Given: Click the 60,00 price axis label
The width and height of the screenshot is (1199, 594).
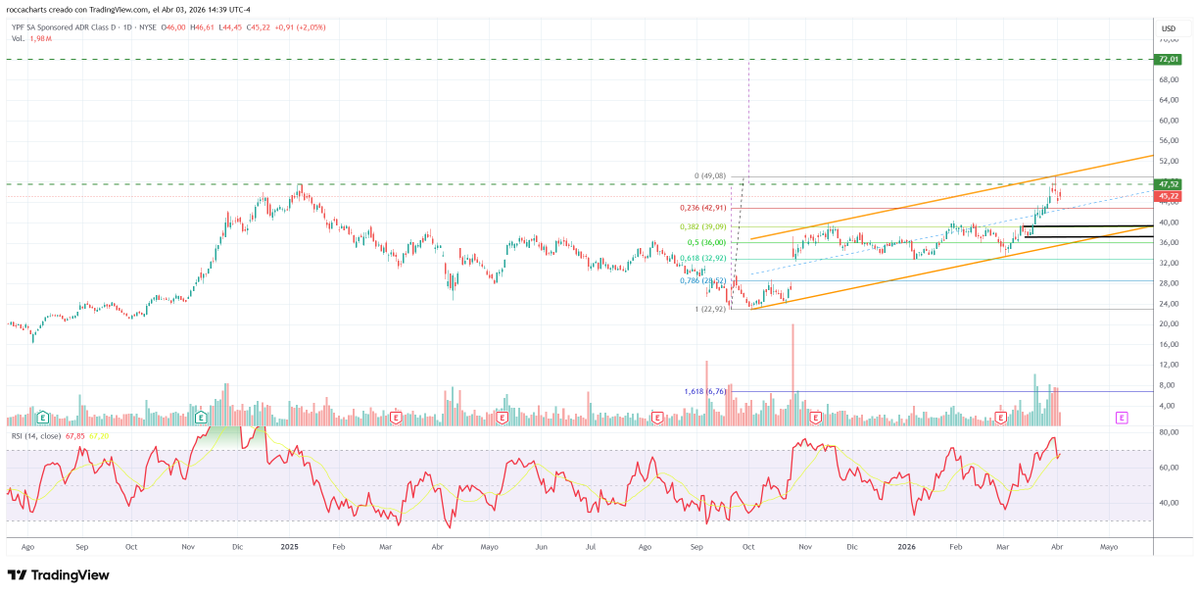Looking at the screenshot, I should pos(1168,120).
